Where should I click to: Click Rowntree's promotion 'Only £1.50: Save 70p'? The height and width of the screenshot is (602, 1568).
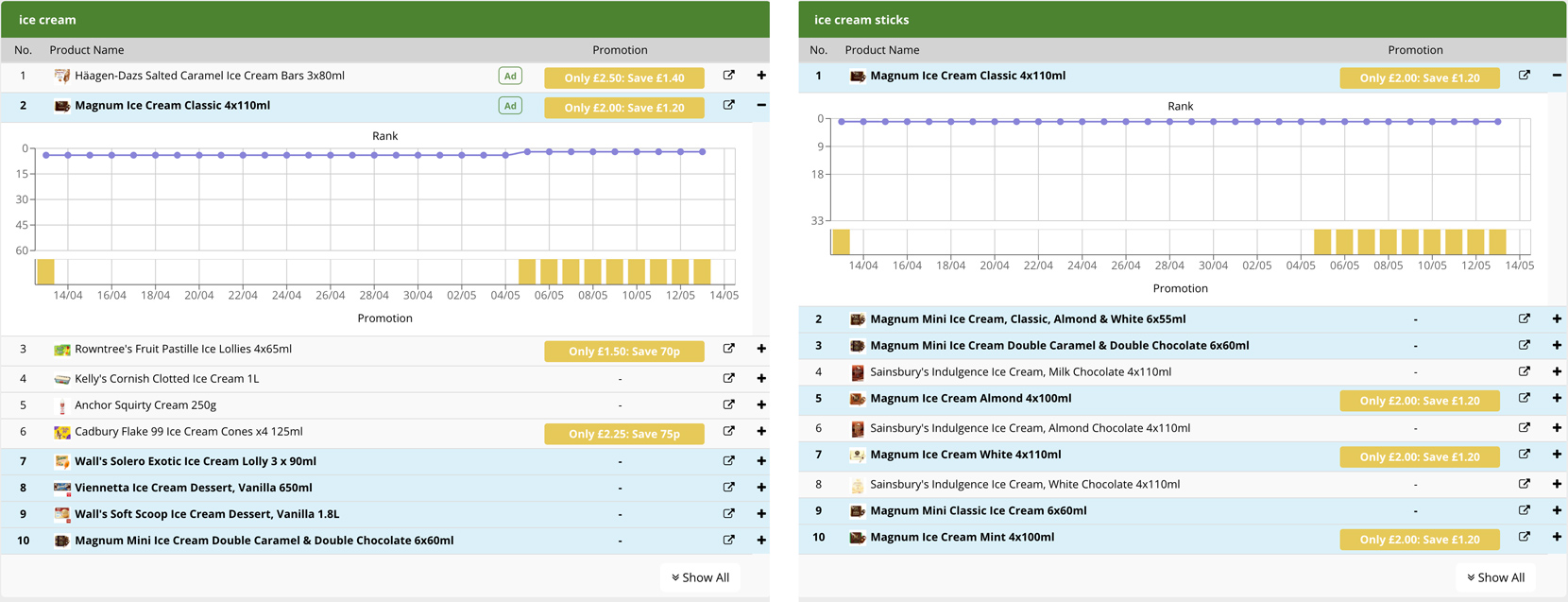[624, 351]
